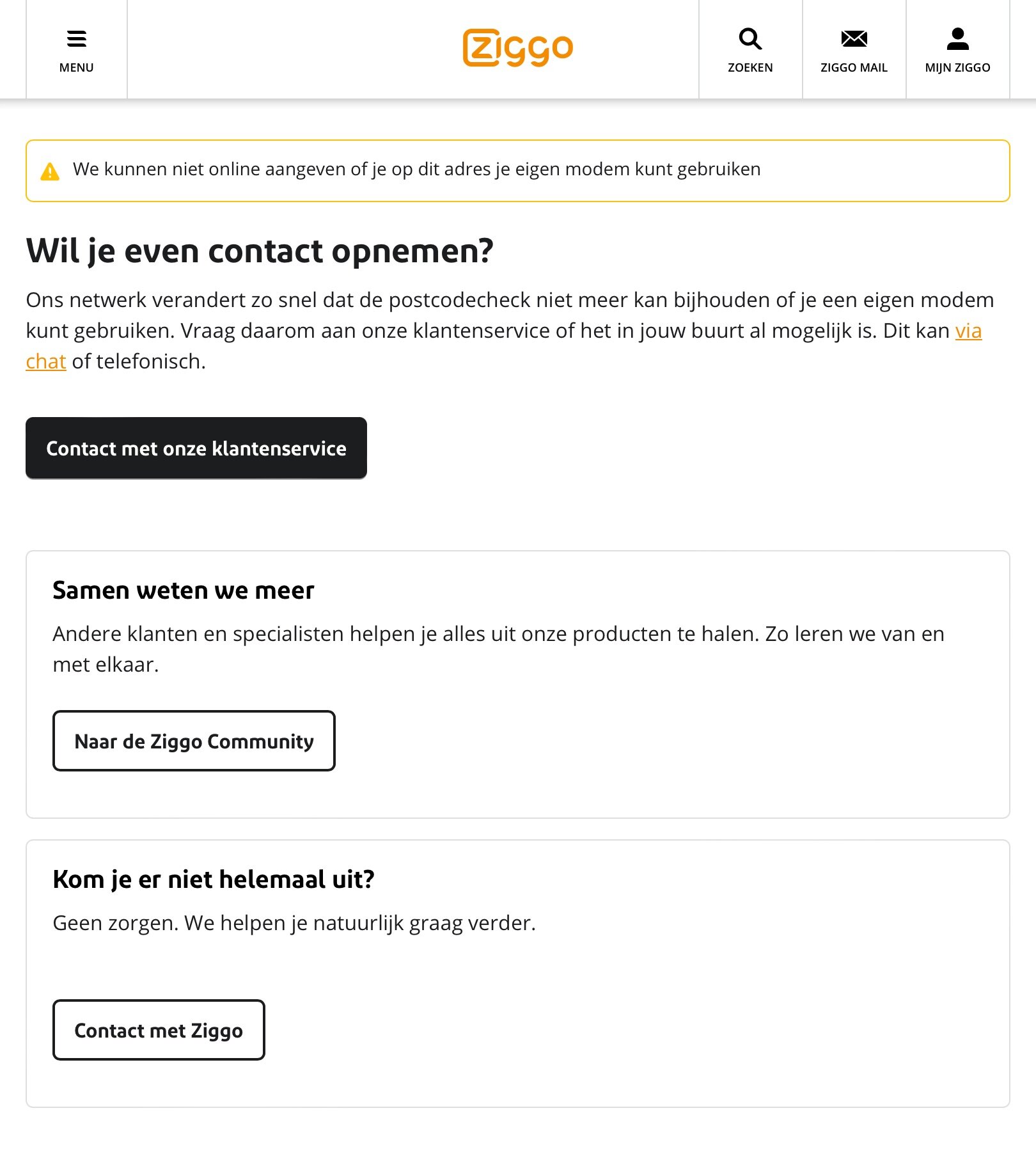Open Mijn Ziggo person icon
This screenshot has height=1154, width=1036.
tap(957, 39)
